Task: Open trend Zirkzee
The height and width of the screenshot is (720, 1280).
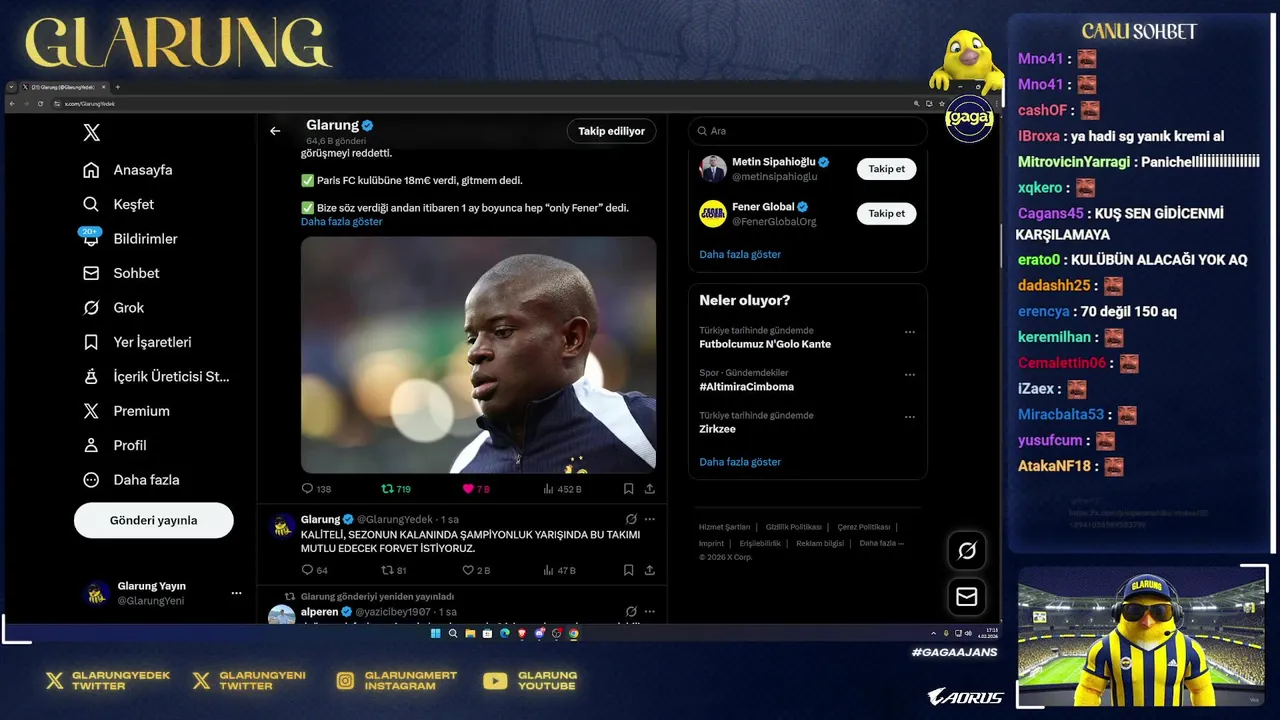Action: (717, 429)
